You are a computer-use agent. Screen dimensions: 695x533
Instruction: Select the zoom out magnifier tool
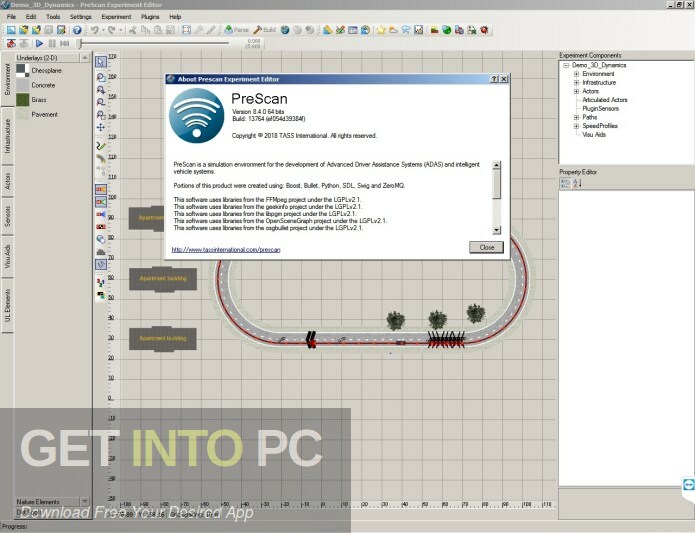(x=101, y=101)
